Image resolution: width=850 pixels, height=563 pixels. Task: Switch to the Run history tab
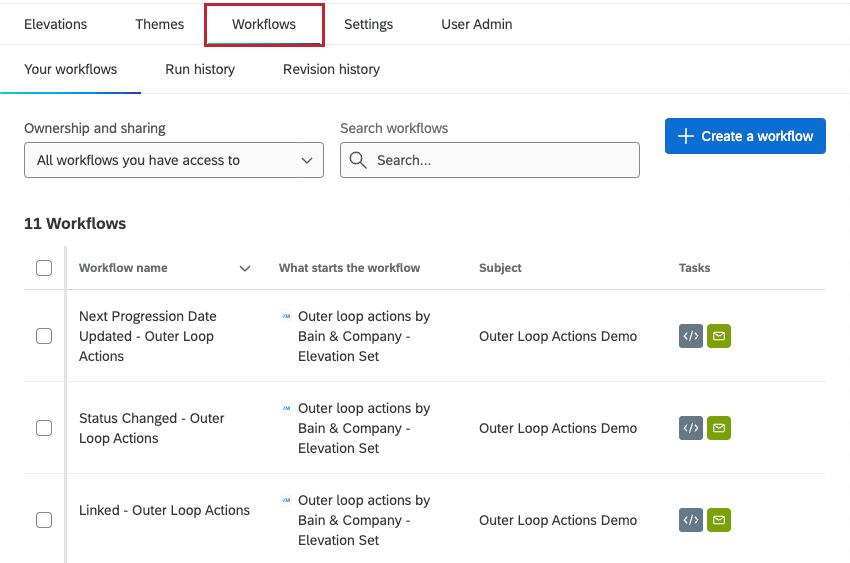[x=200, y=69]
